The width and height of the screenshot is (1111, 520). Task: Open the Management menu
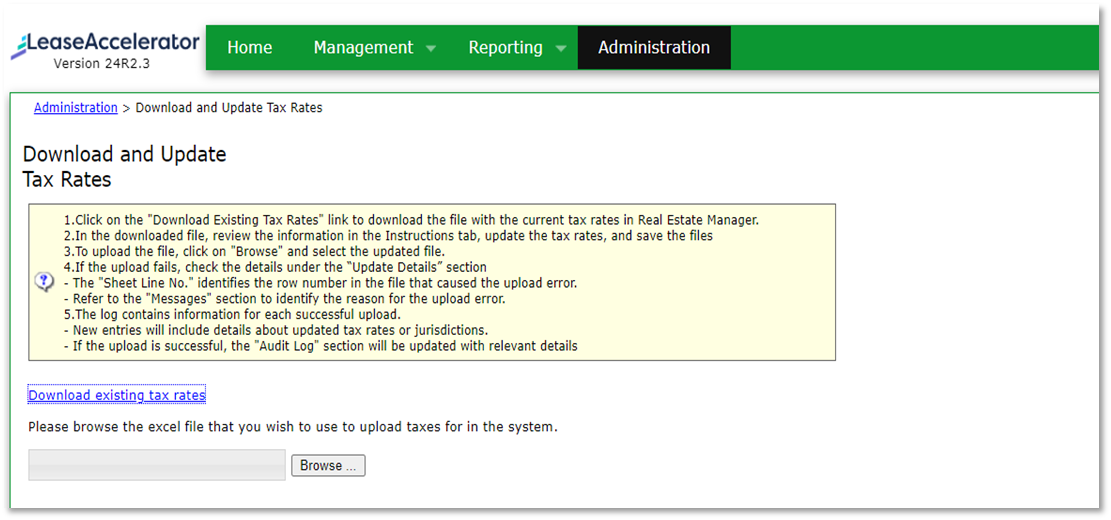363,47
